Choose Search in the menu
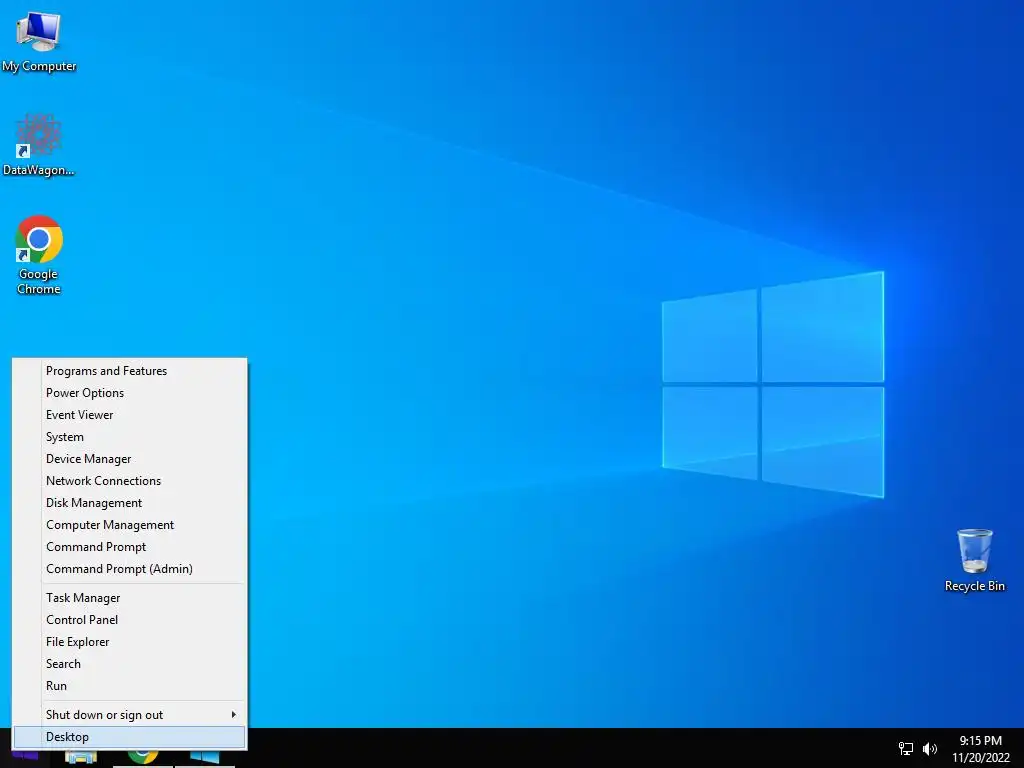Viewport: 1024px width, 768px height. pos(129,664)
